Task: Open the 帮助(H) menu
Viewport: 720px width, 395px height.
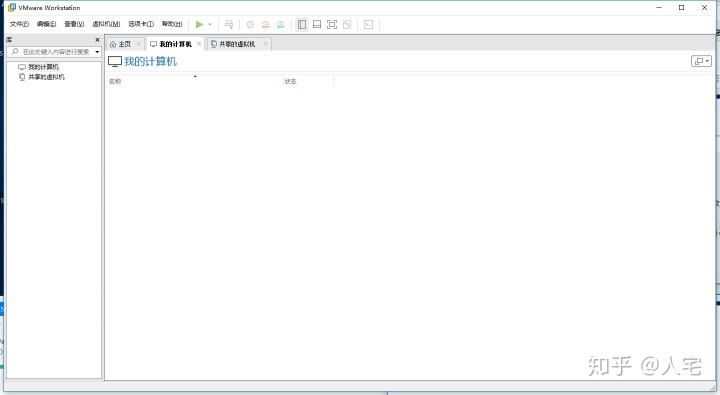Action: tap(172, 24)
